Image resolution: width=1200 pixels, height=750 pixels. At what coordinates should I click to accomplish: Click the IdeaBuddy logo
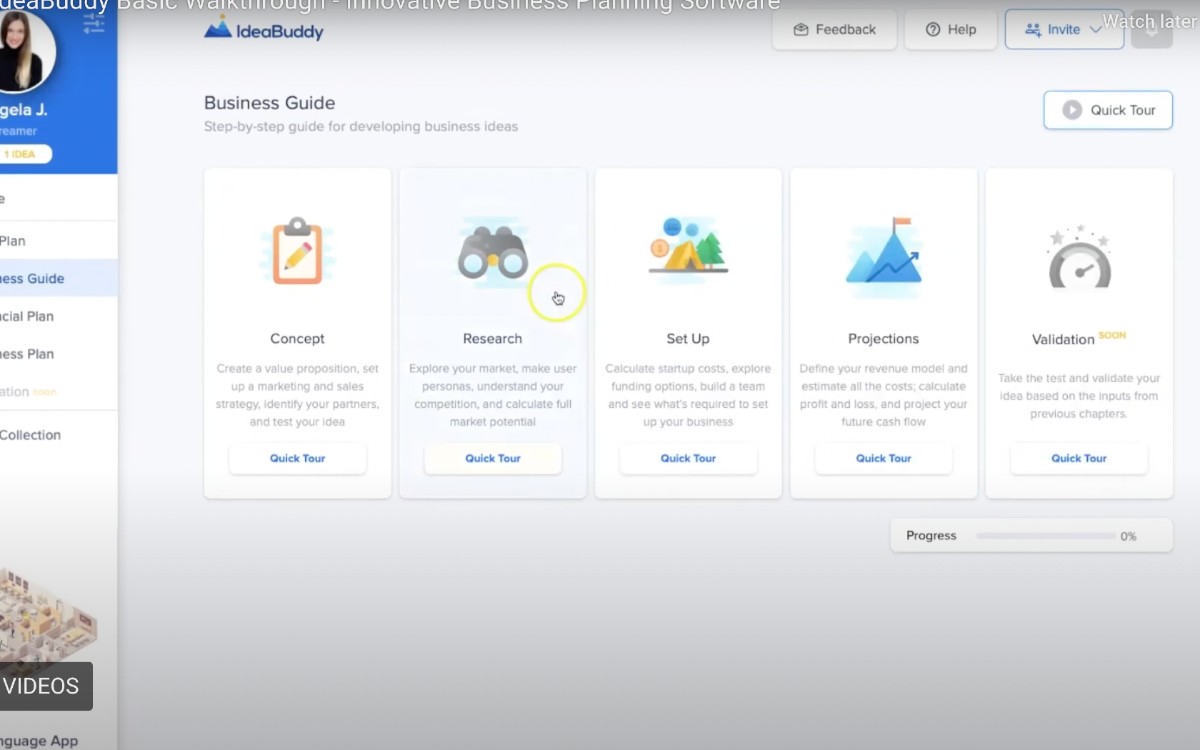(x=264, y=29)
